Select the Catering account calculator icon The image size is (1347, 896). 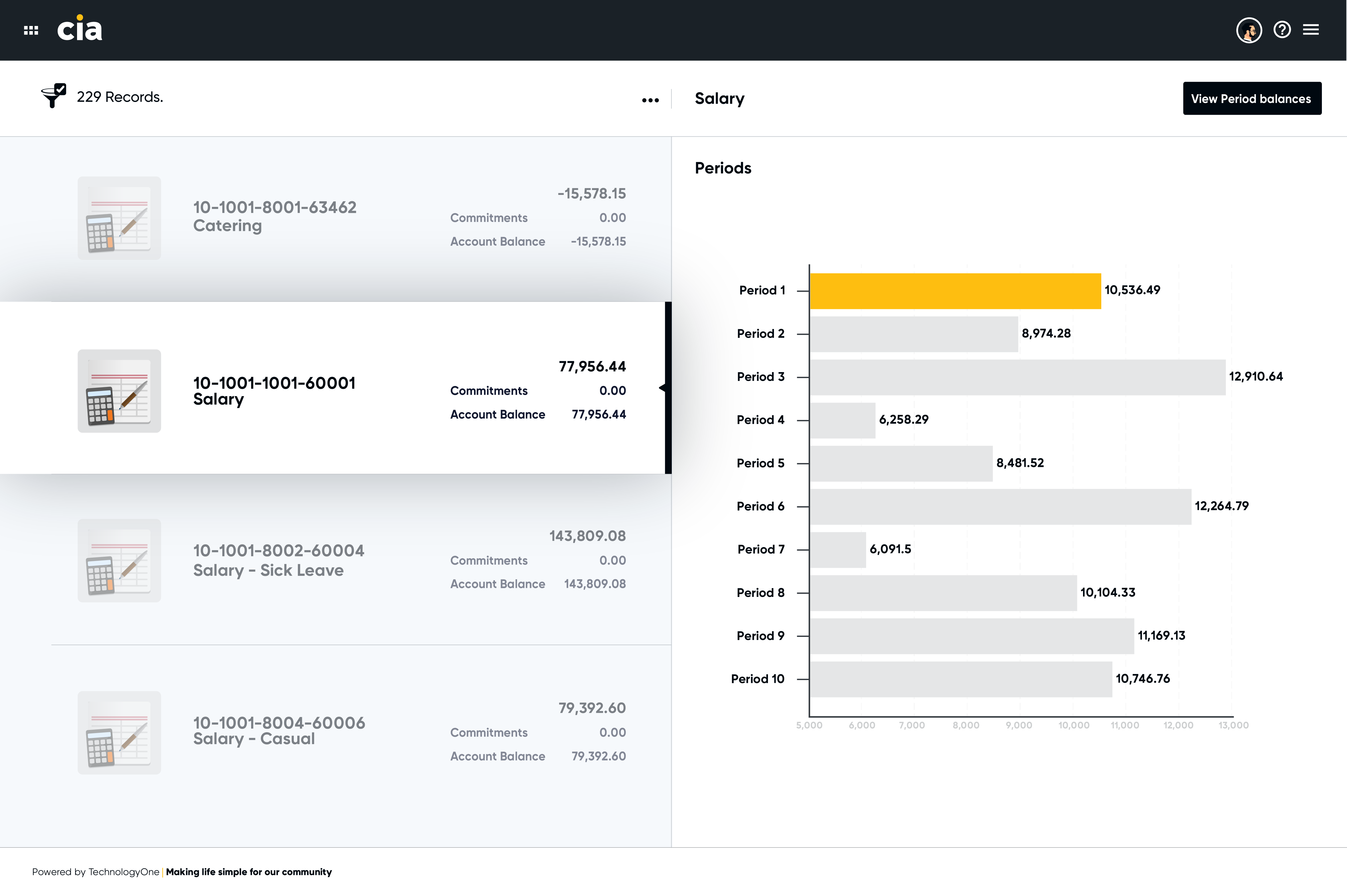click(120, 218)
